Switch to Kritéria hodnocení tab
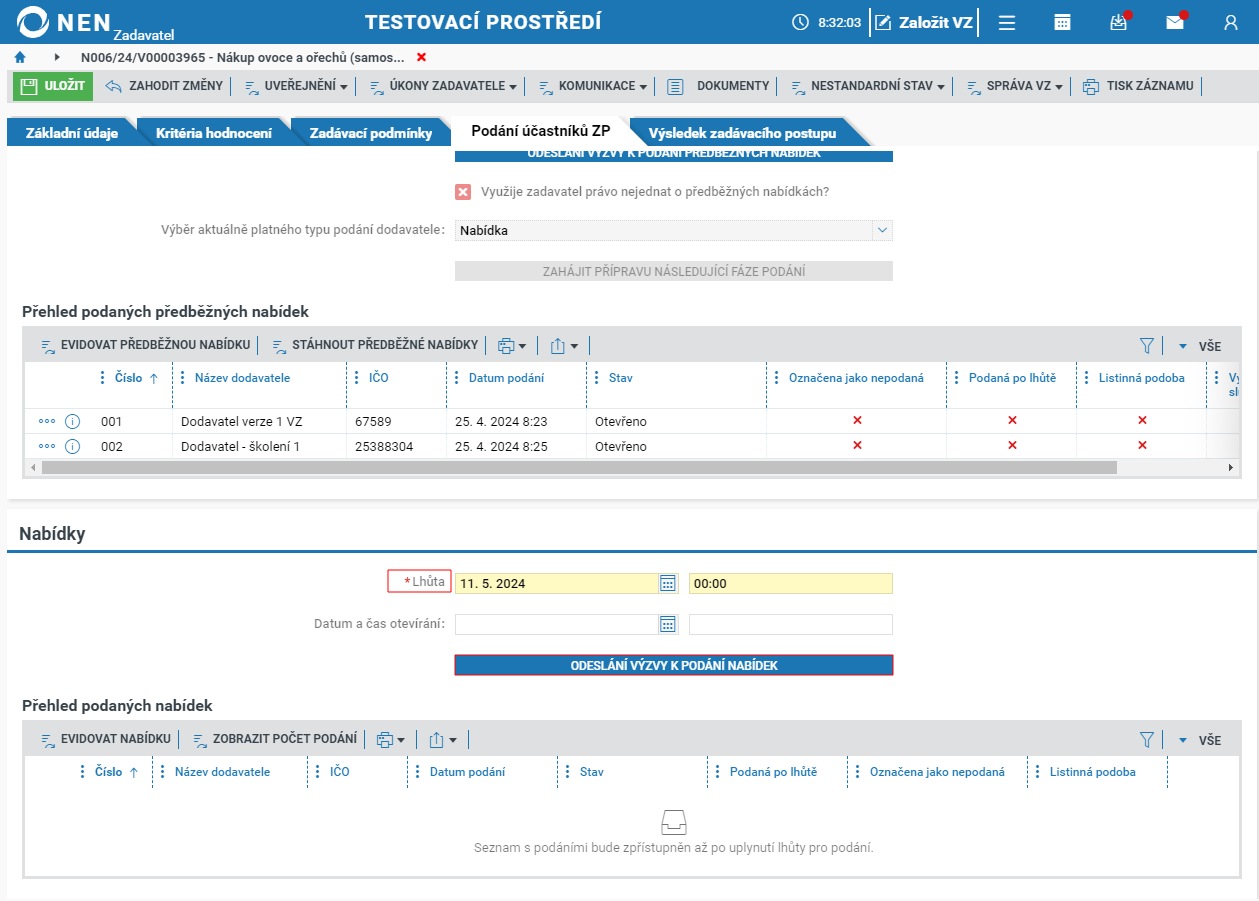Screen dimensions: 1259x901 point(214,132)
